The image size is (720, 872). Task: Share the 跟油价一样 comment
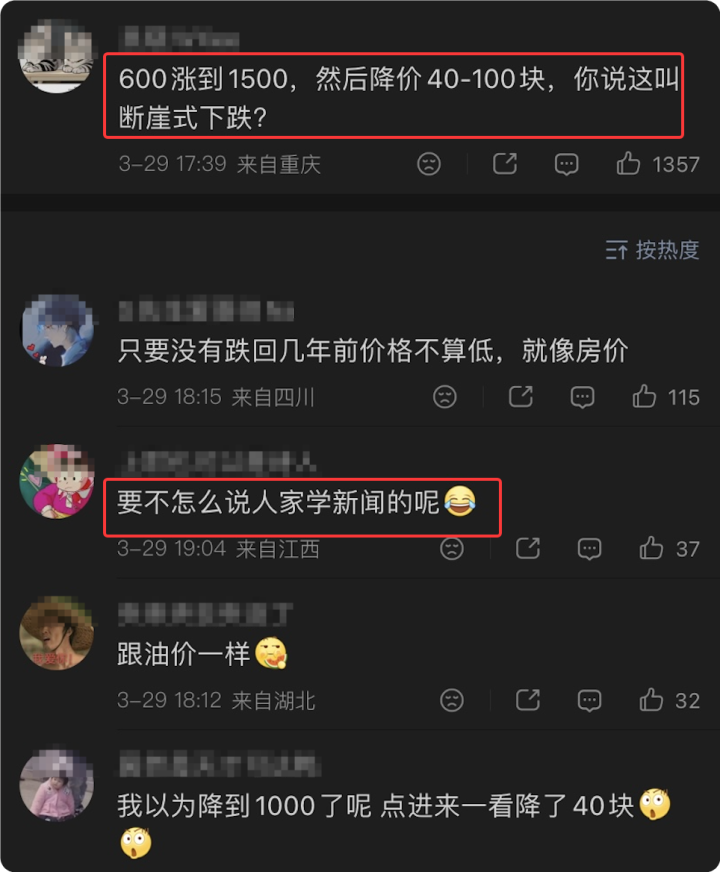tap(528, 700)
